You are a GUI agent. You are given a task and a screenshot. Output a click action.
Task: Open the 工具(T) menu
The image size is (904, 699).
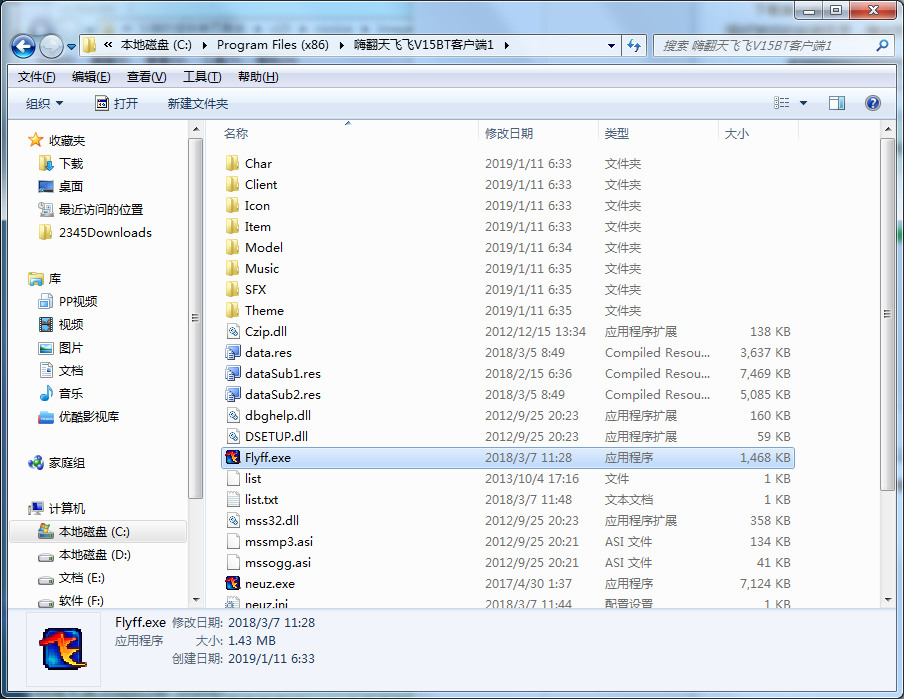coord(202,77)
